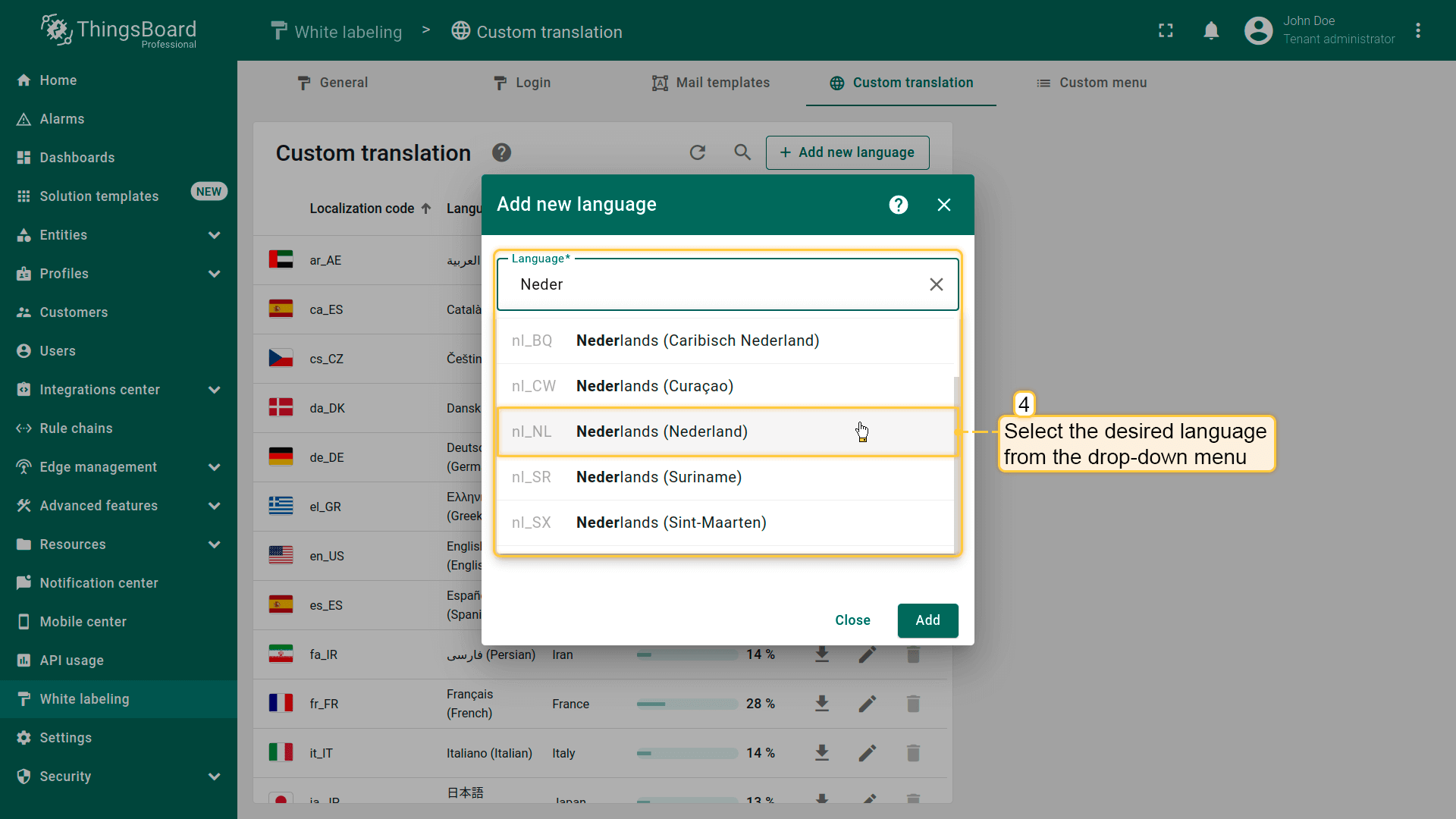Click the search icon in Custom translation
This screenshot has height=819, width=1456.
coord(742,152)
